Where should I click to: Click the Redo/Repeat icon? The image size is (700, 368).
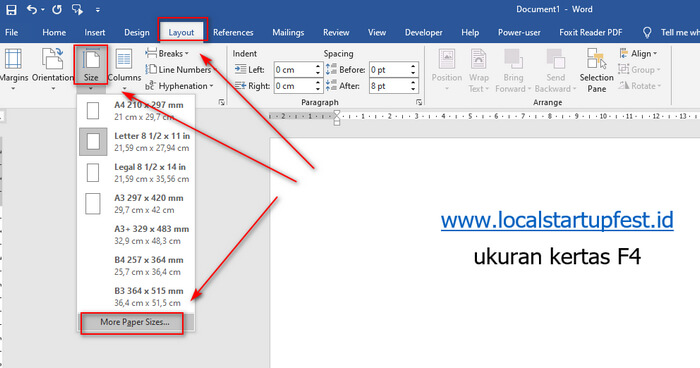[x=57, y=9]
